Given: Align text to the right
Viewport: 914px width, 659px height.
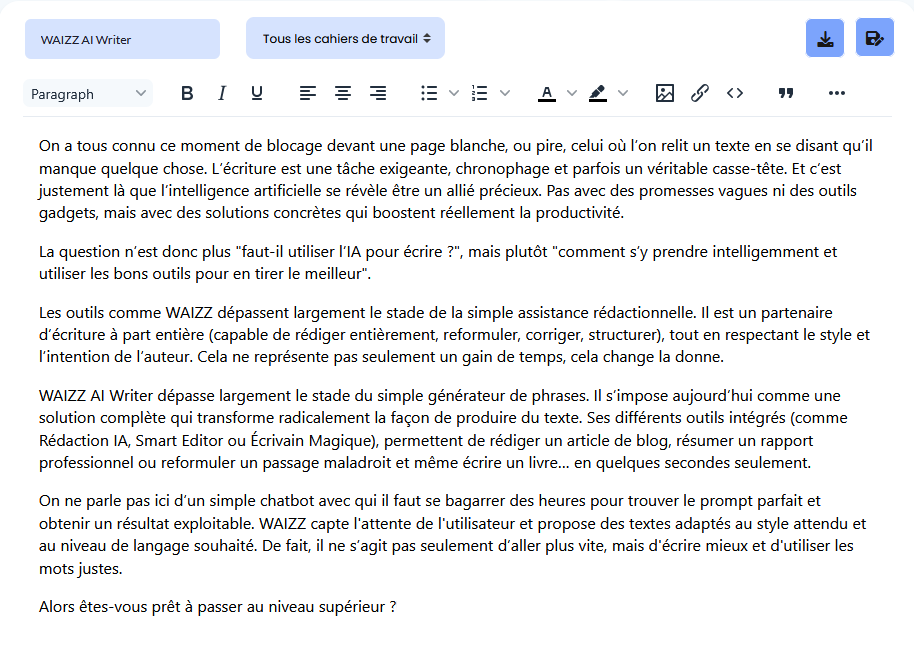Looking at the screenshot, I should tap(378, 93).
